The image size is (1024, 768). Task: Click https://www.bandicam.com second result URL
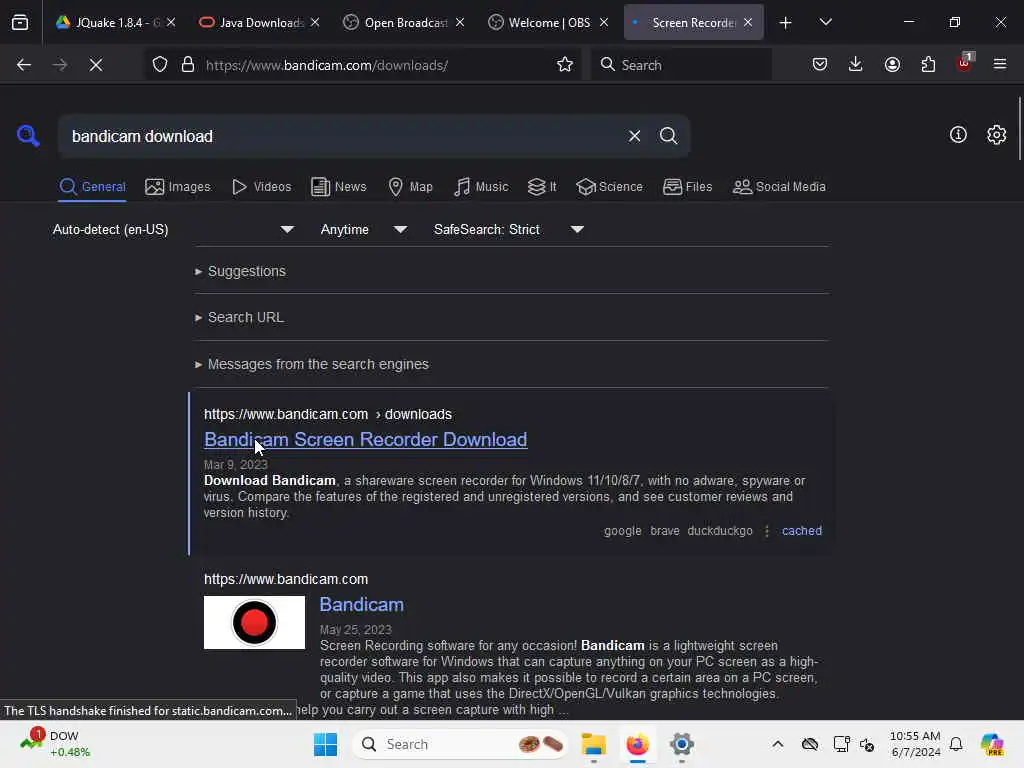click(286, 579)
